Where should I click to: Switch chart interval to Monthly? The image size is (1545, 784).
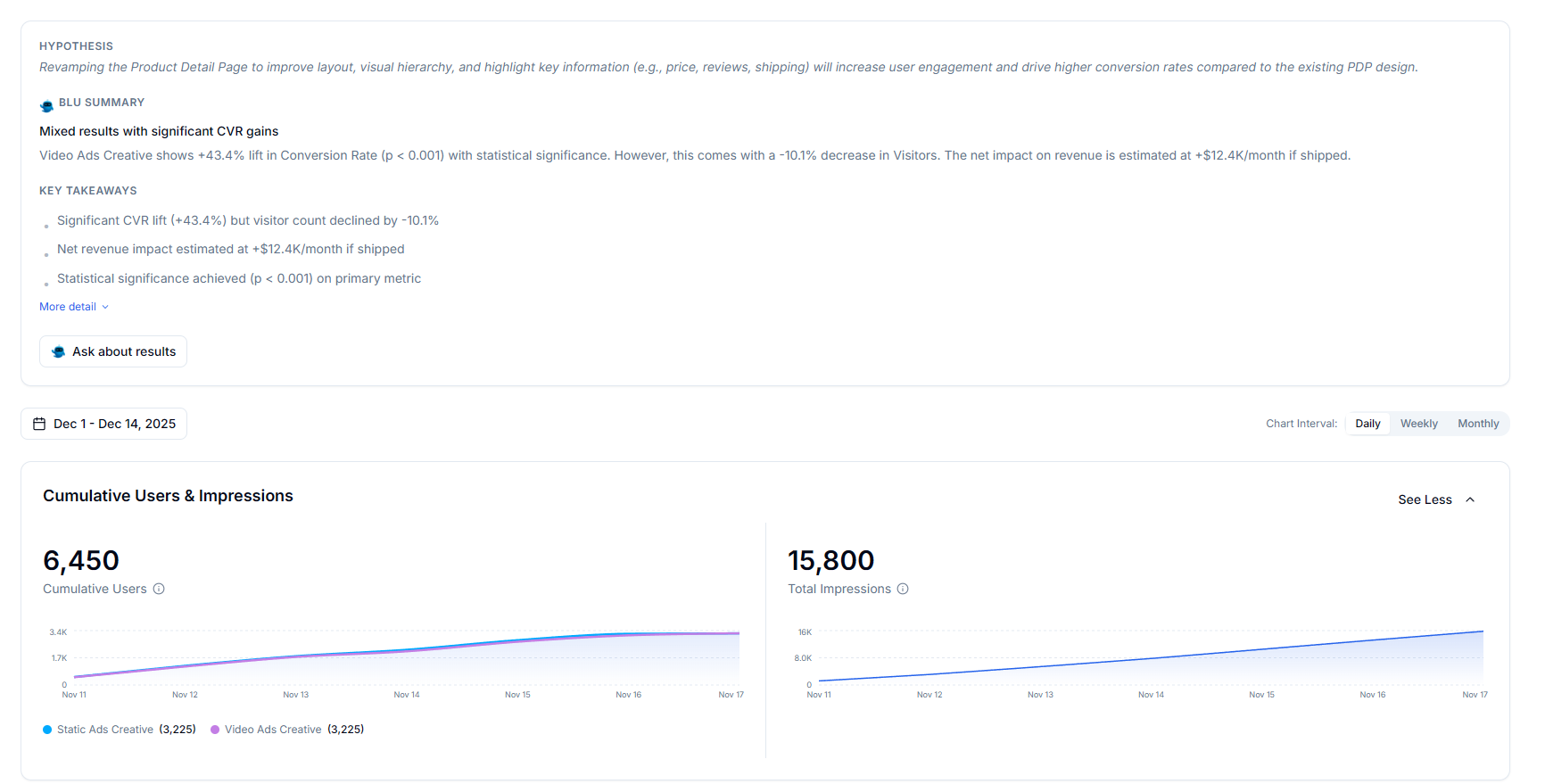(x=1478, y=424)
